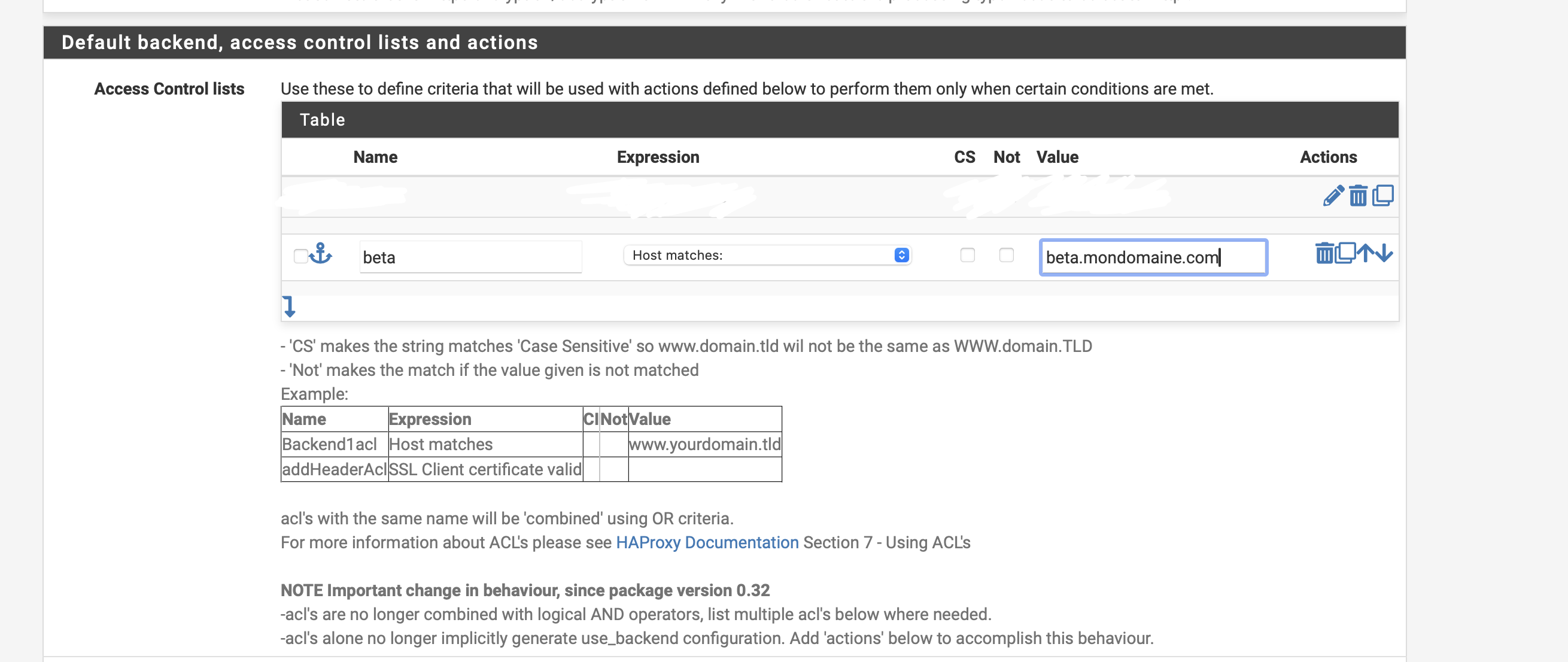Tick the beta row selection checkbox
The width and height of the screenshot is (1568, 662).
[300, 256]
